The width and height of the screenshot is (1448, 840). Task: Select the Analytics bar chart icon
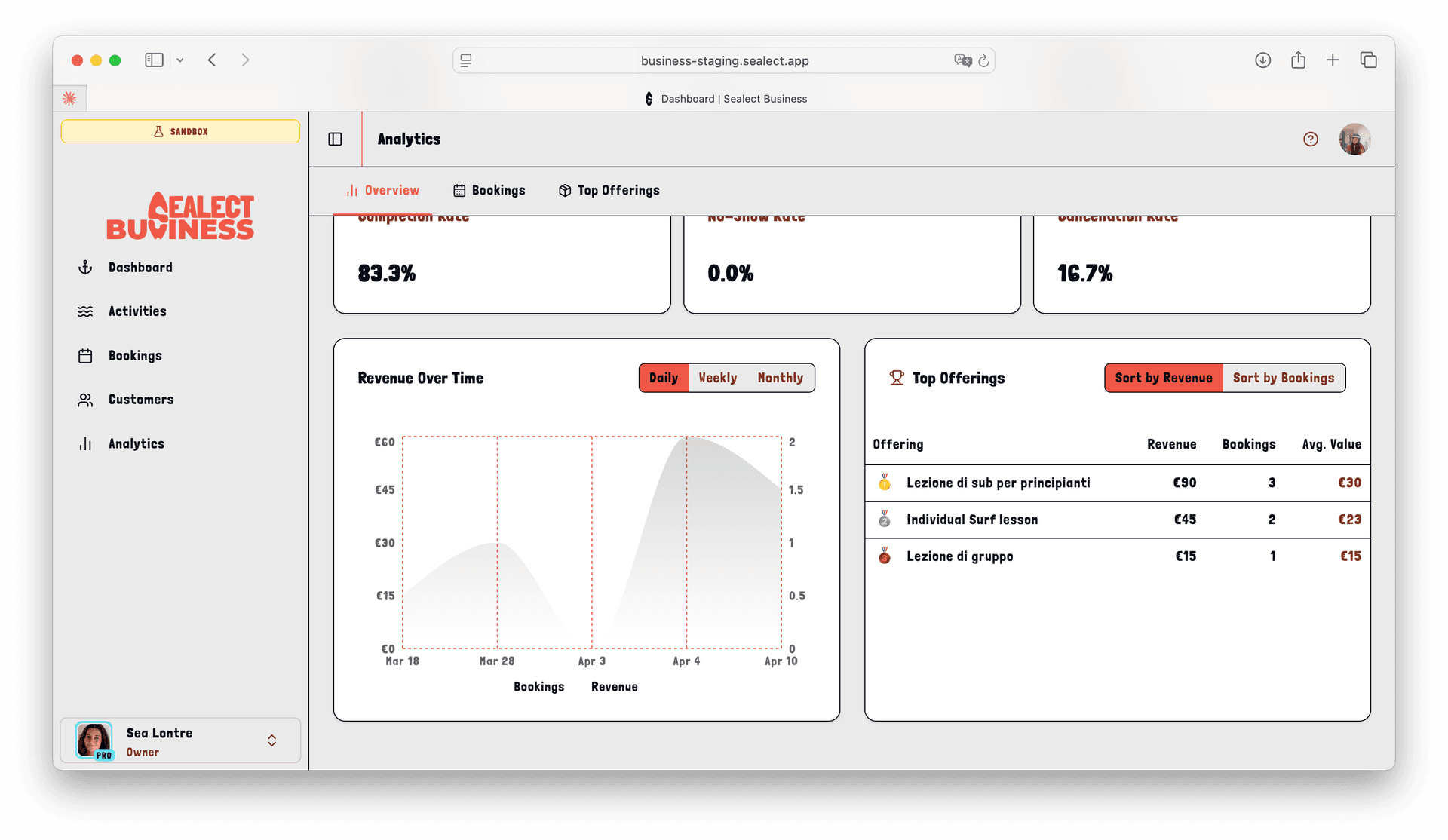click(x=86, y=443)
